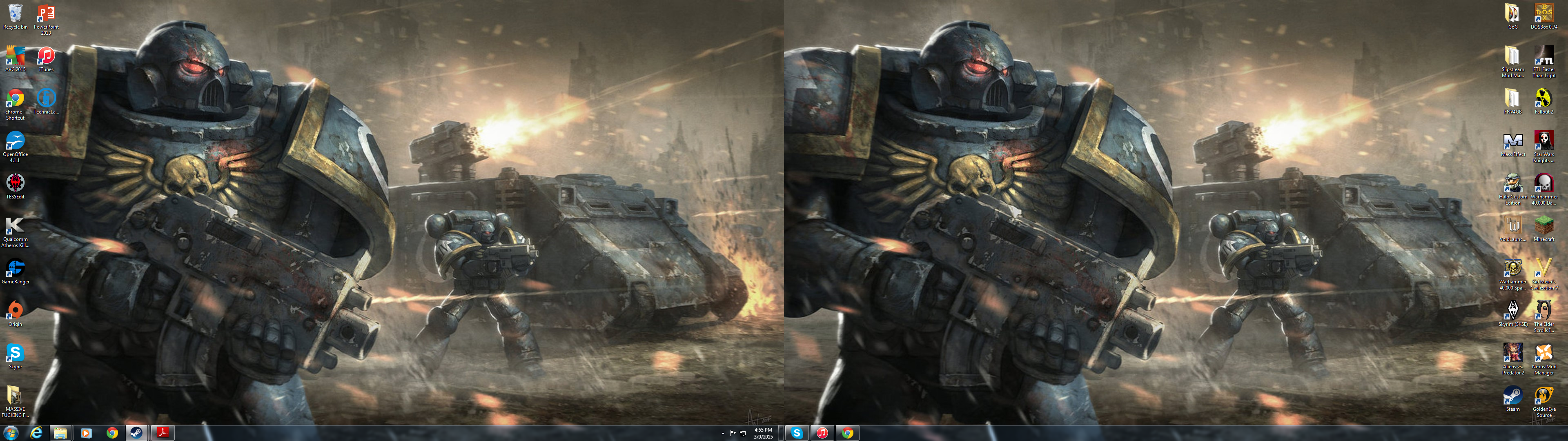Launch PowerPoint 2013 from the desktop
1568x441 pixels.
(46, 20)
